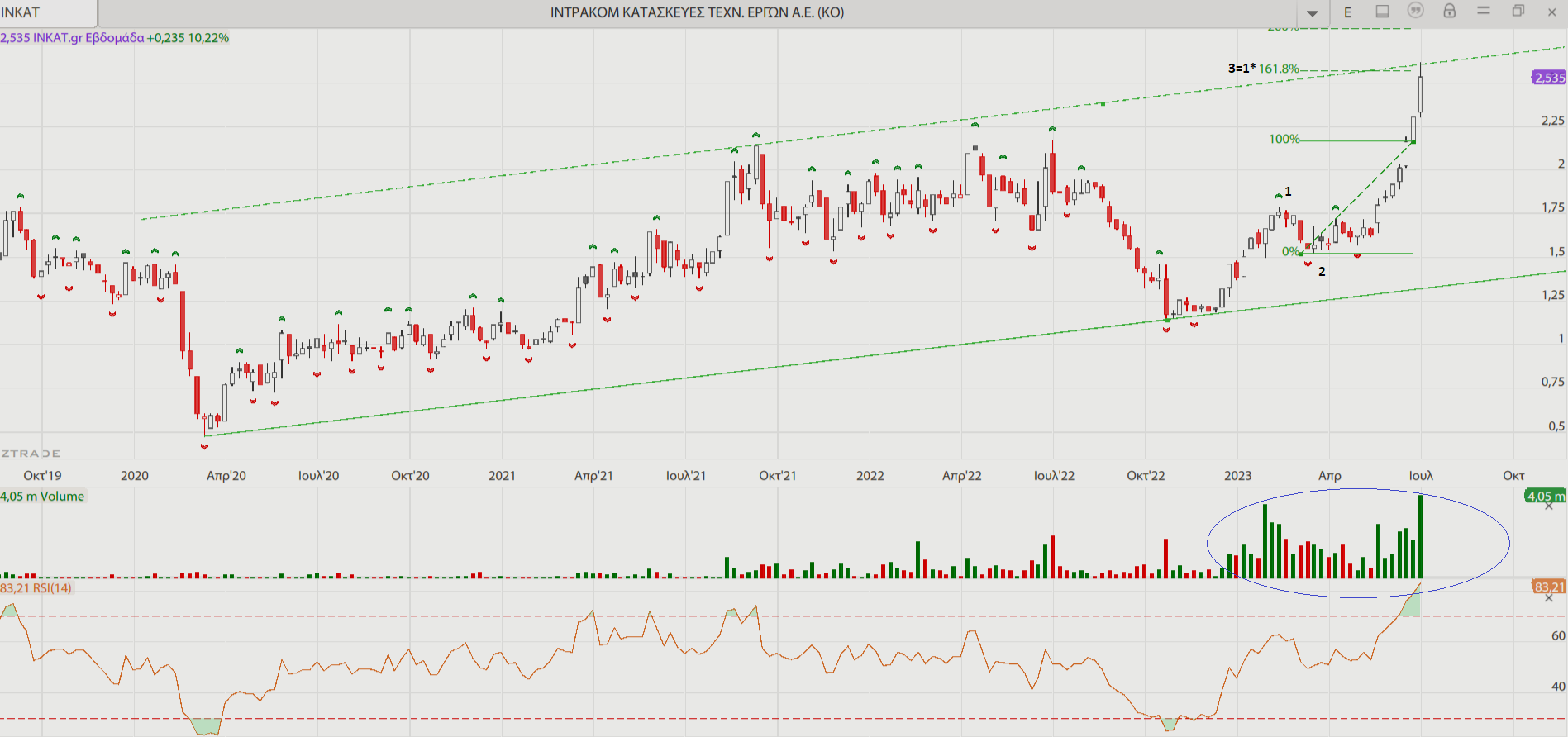Open the two-line menu icon

tap(1484, 11)
